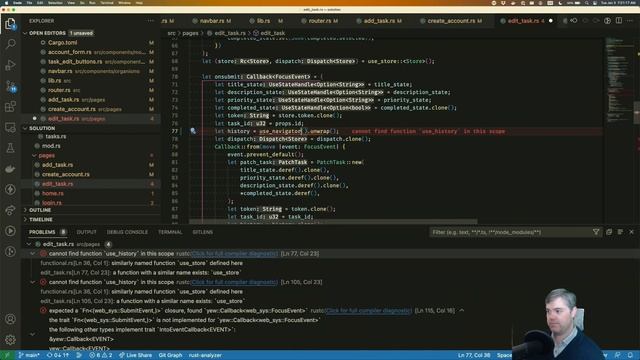The image size is (640, 360).
Task: Open Run and Debug view
Action: (10, 65)
